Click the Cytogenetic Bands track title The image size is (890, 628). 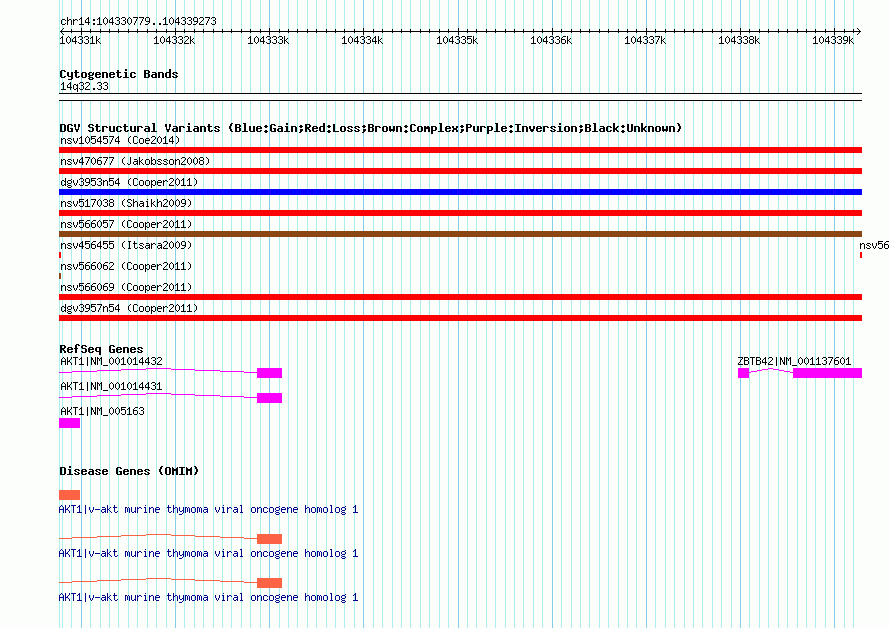(119, 74)
